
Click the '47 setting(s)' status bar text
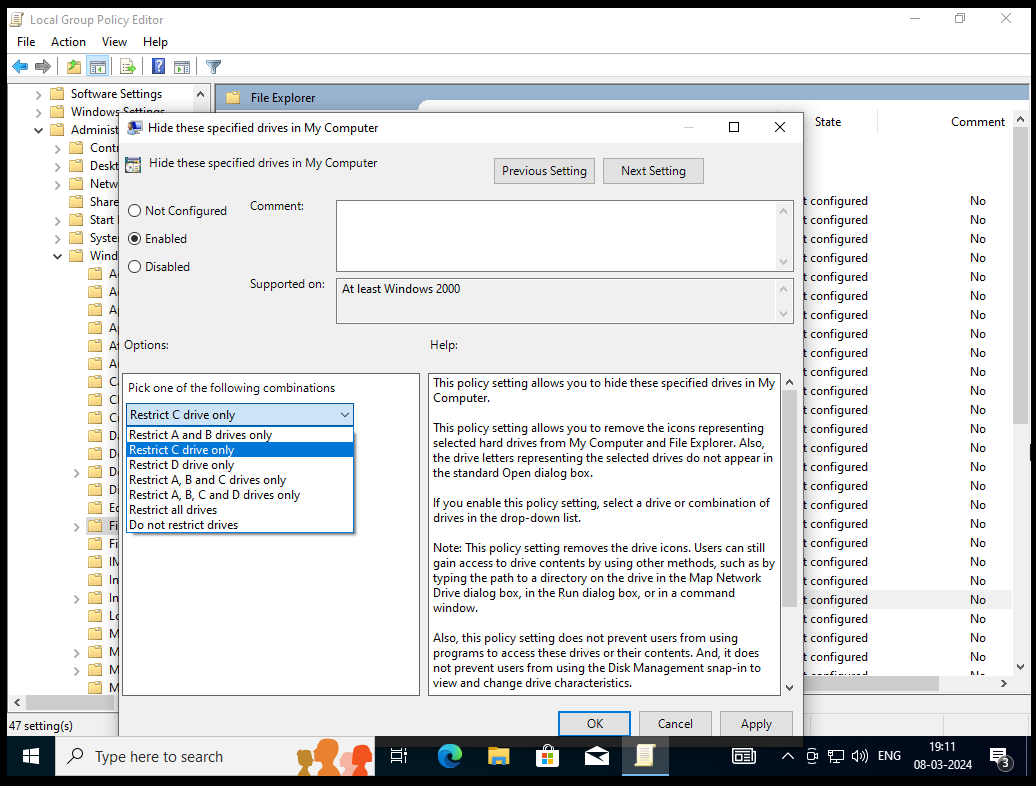[x=40, y=726]
